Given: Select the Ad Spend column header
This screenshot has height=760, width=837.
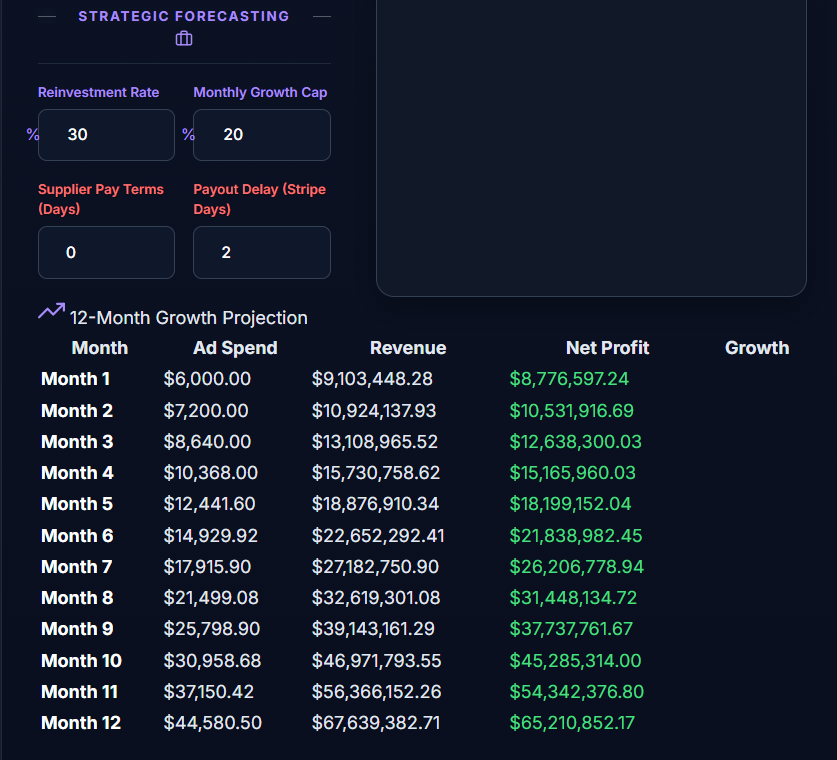Looking at the screenshot, I should (x=235, y=348).
